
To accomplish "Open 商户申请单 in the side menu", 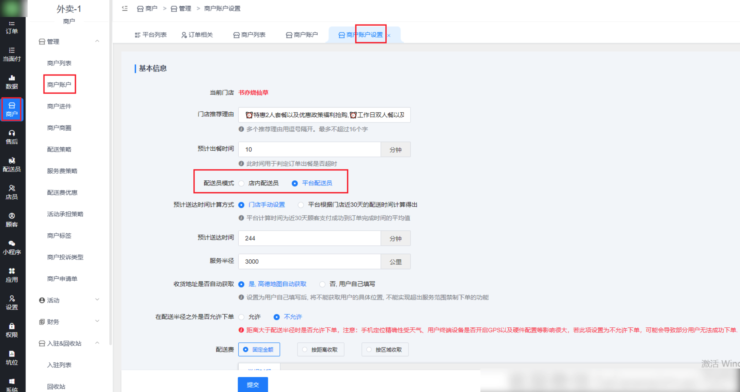I will (62, 279).
